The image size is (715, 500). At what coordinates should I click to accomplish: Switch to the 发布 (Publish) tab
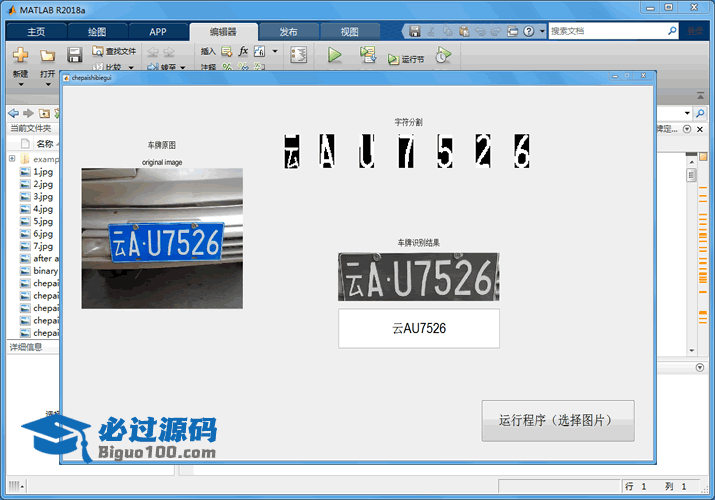(x=289, y=32)
